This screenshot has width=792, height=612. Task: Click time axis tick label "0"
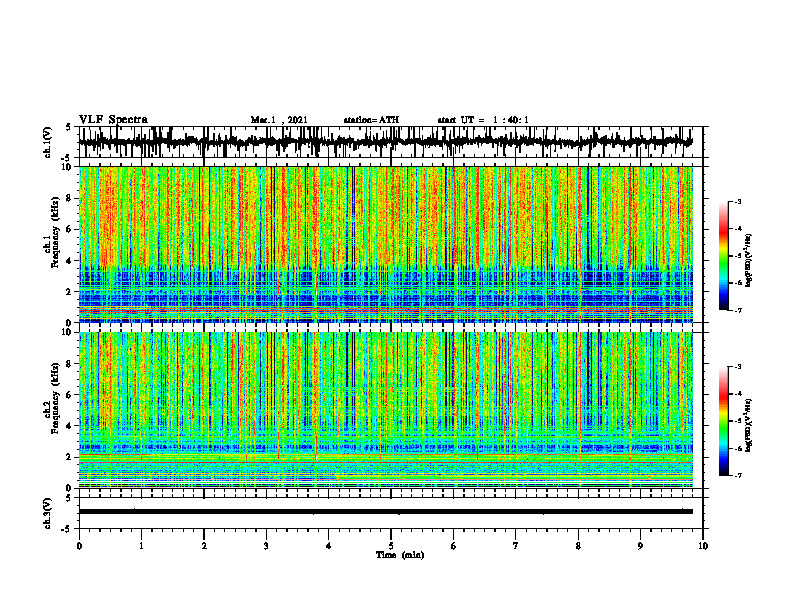pos(79,546)
